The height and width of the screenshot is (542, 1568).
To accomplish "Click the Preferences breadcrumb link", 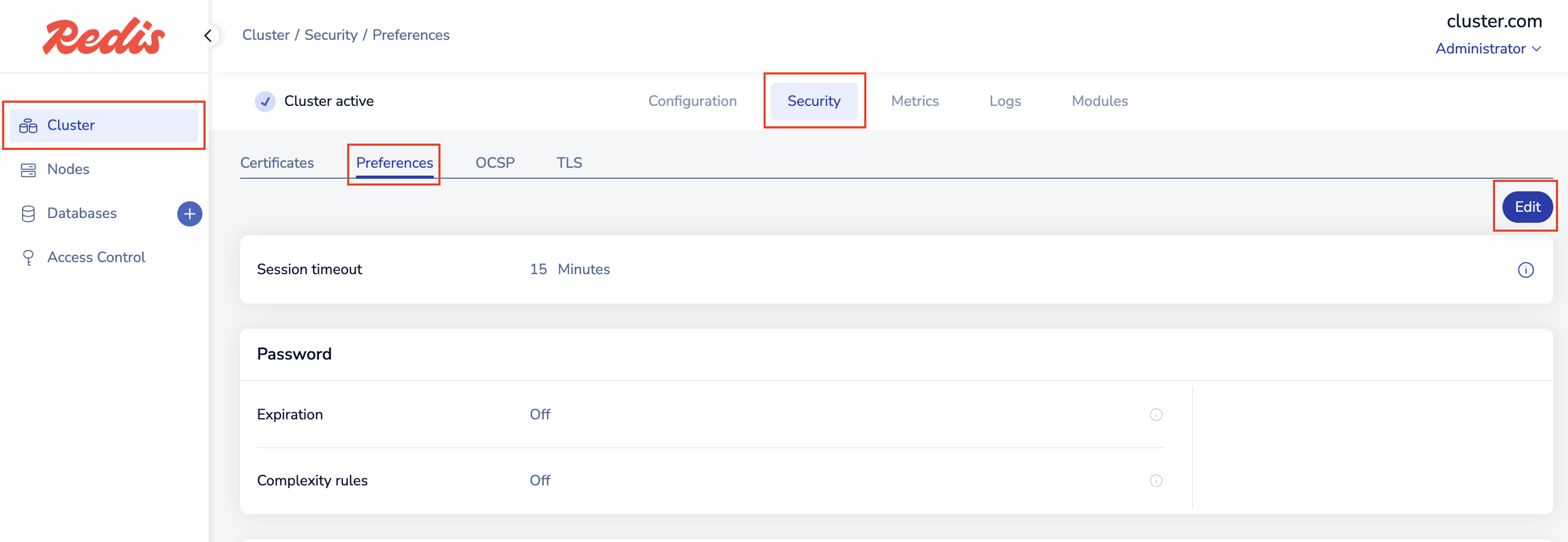I will point(411,35).
